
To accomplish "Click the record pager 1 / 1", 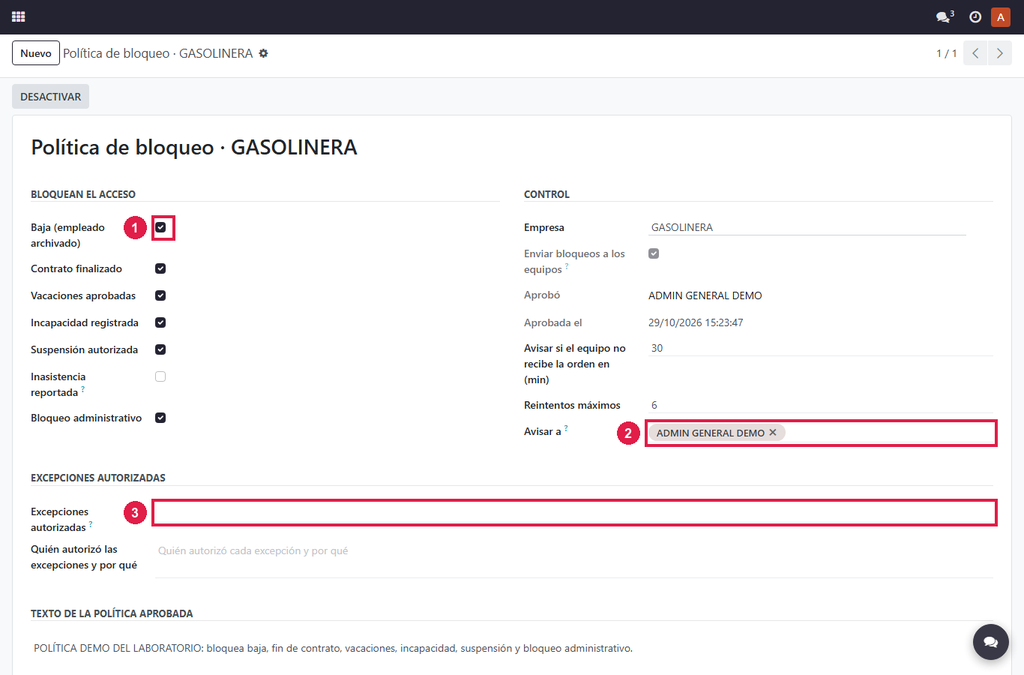I will (946, 54).
